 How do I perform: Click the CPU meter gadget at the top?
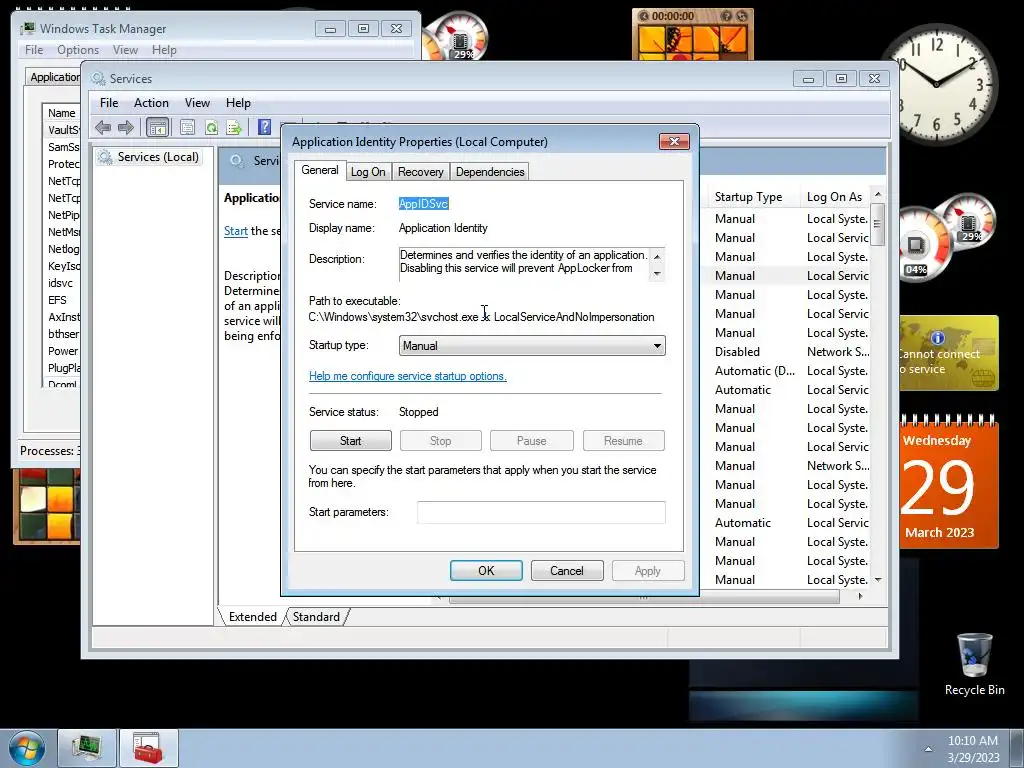click(456, 37)
